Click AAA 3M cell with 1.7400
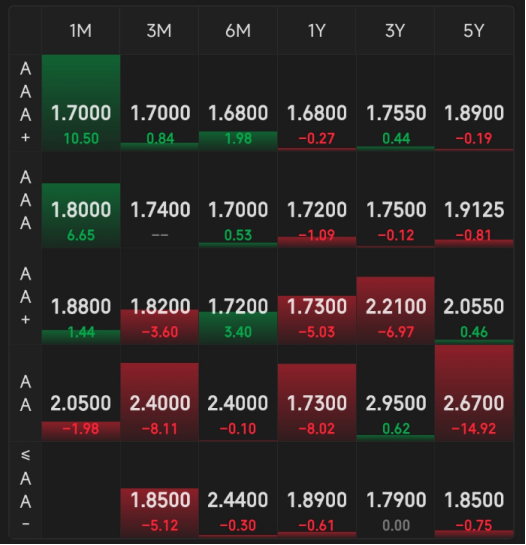 160,200
